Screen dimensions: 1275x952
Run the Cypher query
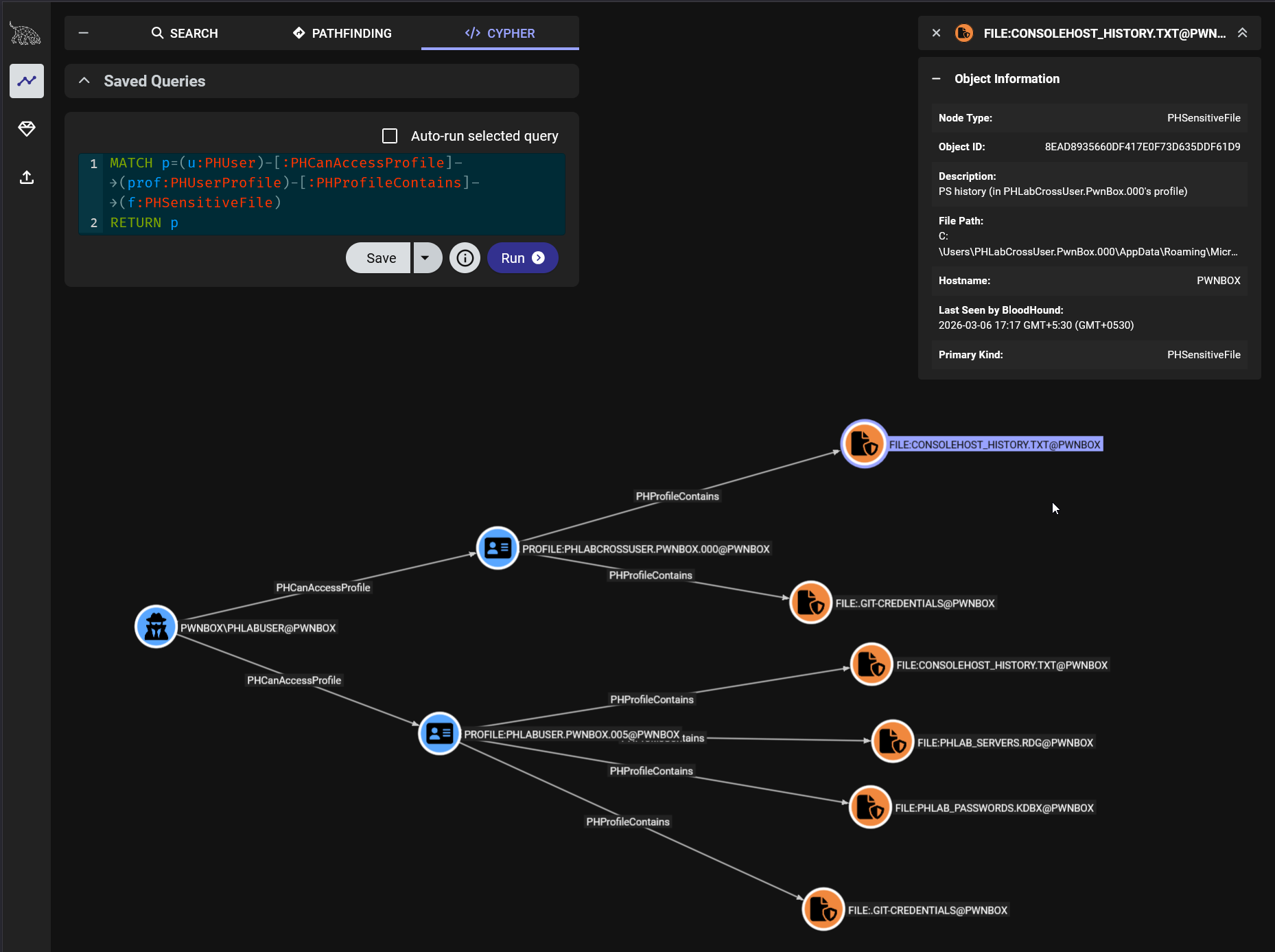pos(522,258)
